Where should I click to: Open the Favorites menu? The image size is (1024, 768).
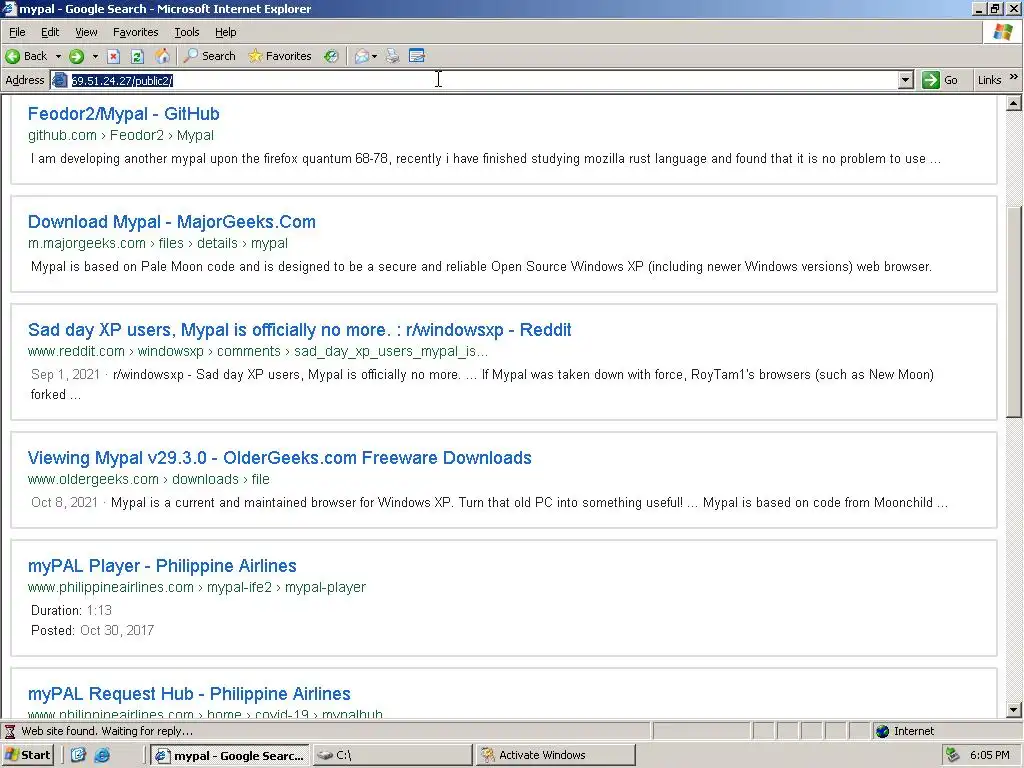tap(135, 32)
